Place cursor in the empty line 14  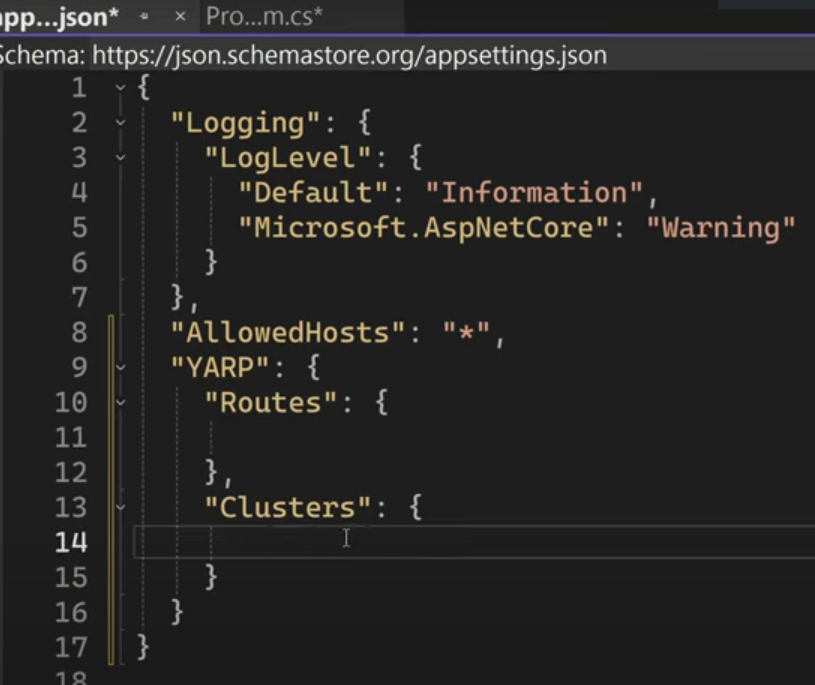point(474,542)
